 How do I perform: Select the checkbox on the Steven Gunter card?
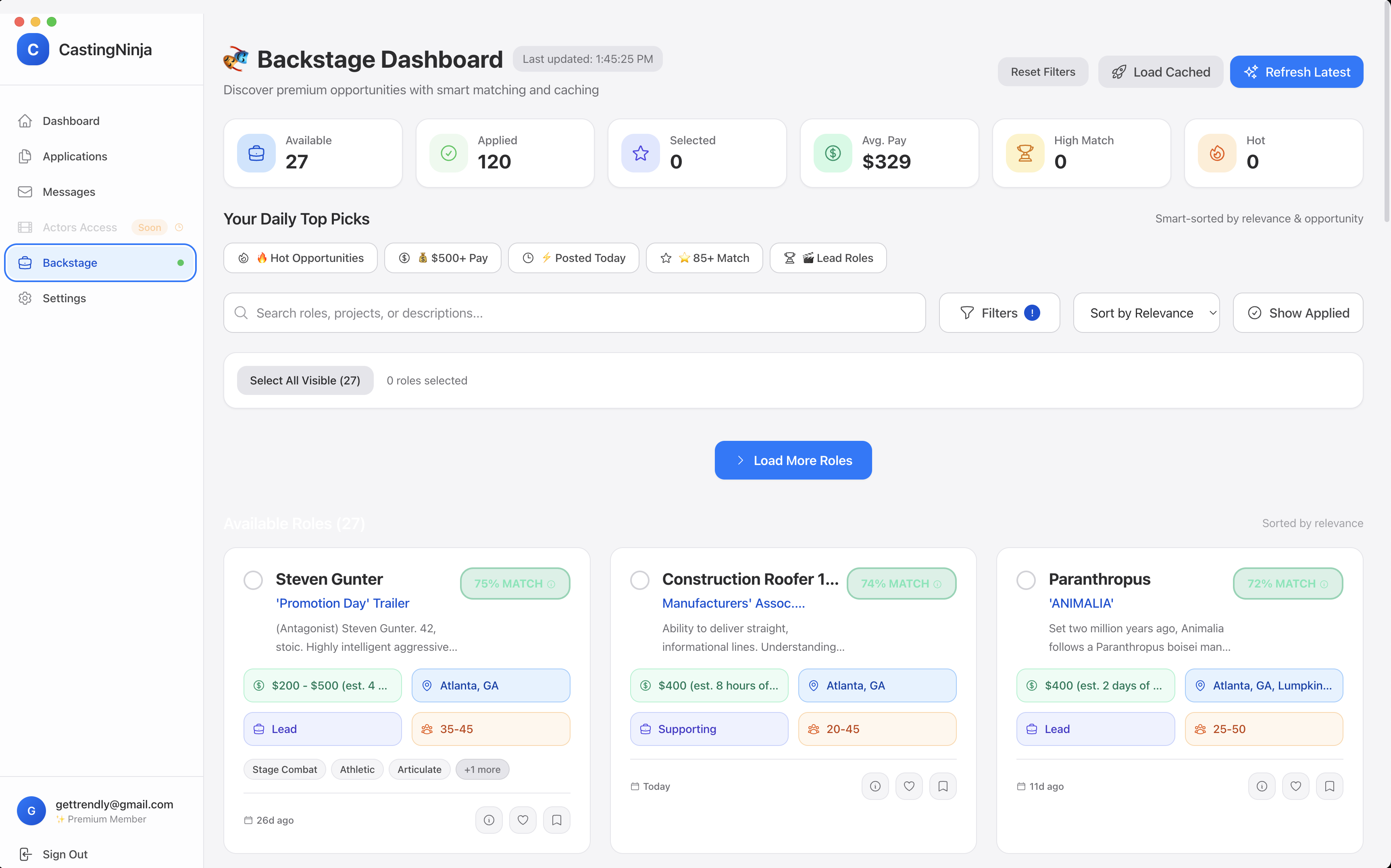click(x=253, y=580)
